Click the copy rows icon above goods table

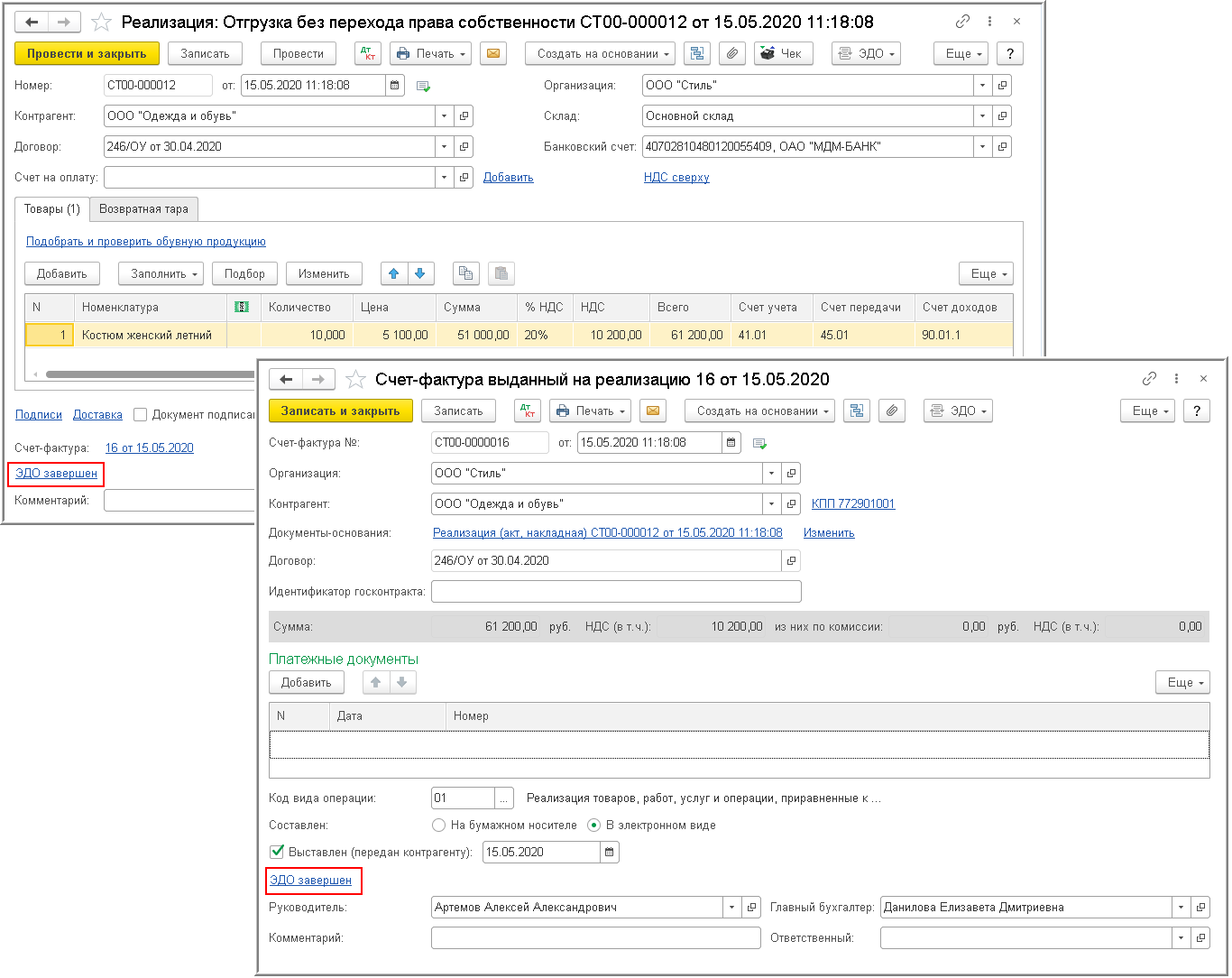tap(465, 274)
